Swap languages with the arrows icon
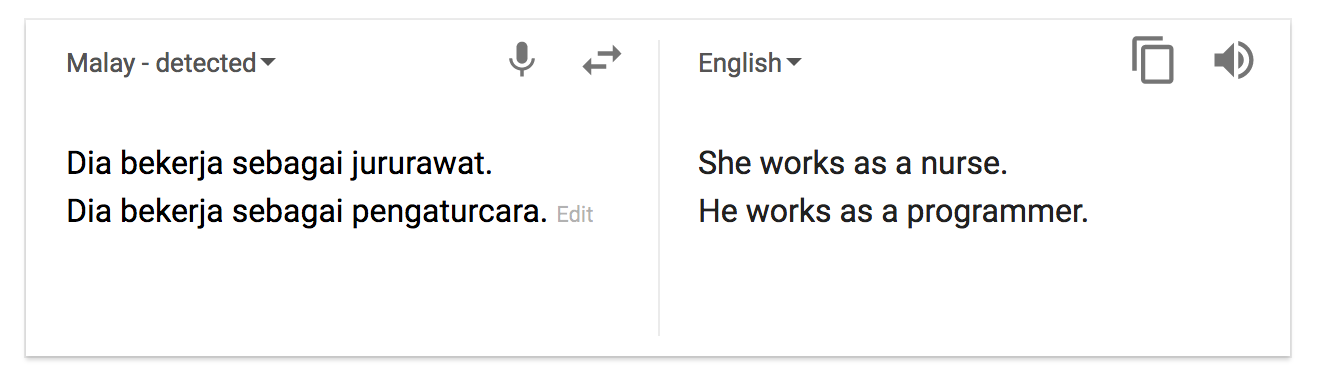Image resolution: width=1338 pixels, height=370 pixels. coord(602,62)
